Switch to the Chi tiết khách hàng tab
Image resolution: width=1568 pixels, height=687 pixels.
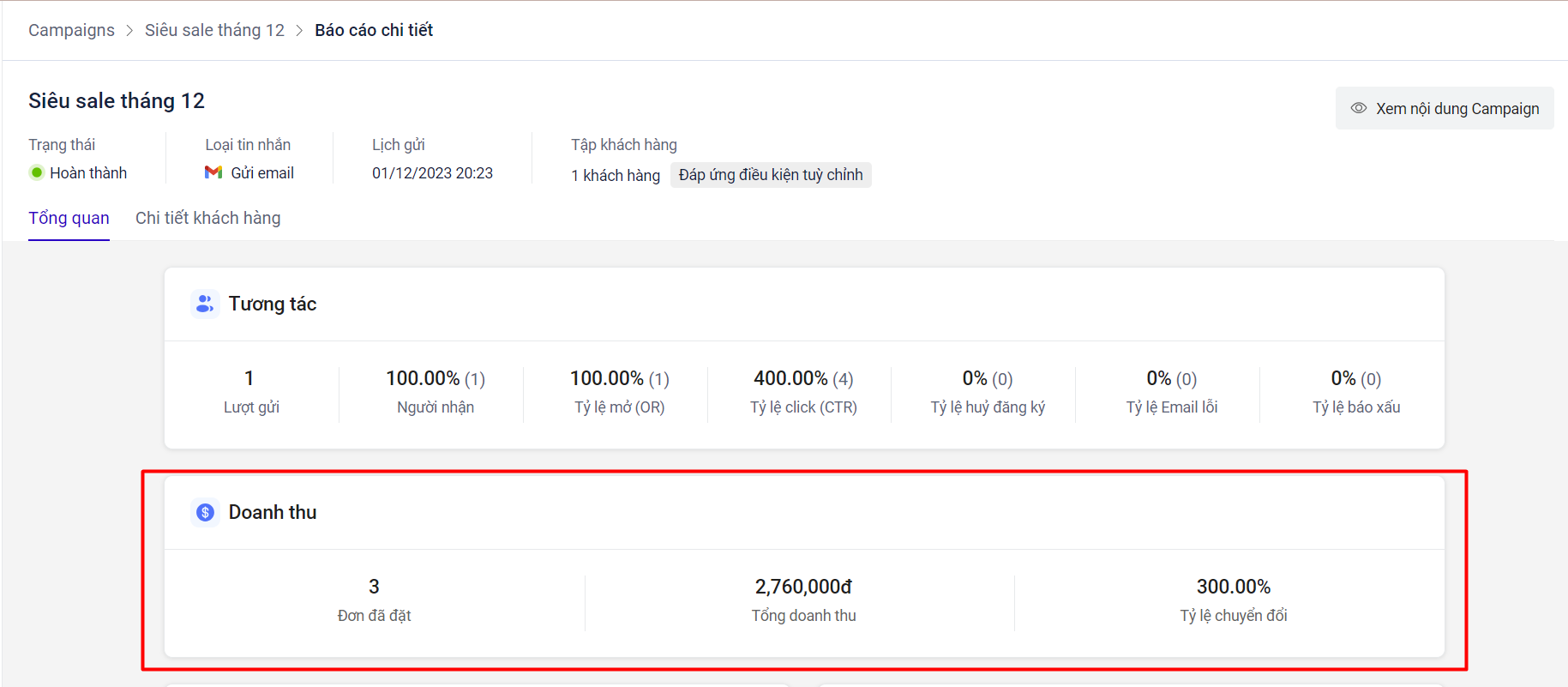click(x=207, y=218)
